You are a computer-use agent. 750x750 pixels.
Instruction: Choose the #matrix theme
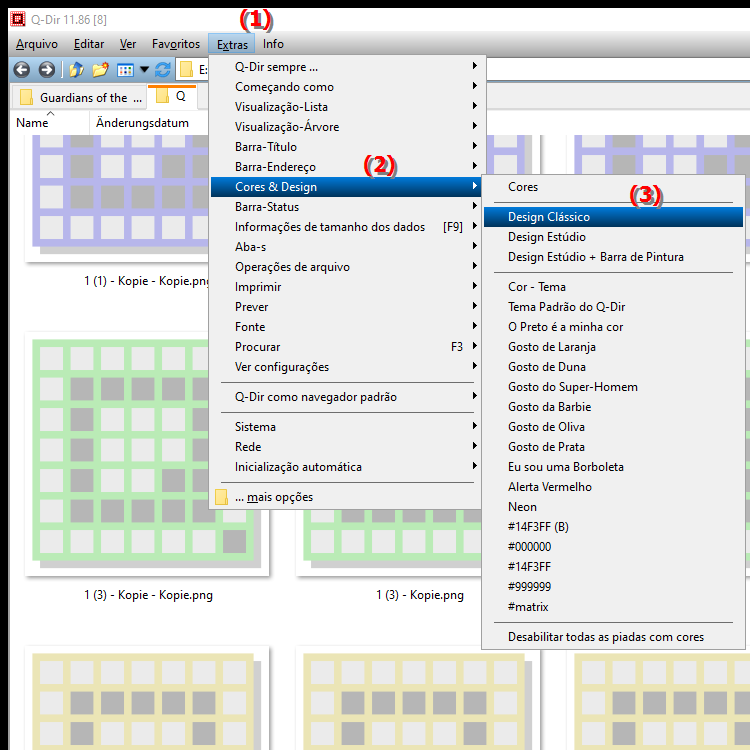click(x=614, y=607)
